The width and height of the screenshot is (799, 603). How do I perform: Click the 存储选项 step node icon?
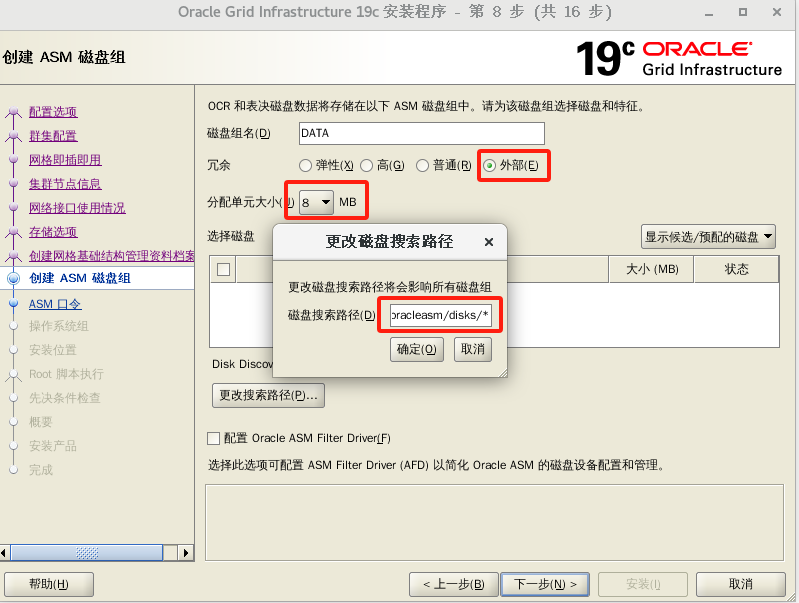coord(14,232)
